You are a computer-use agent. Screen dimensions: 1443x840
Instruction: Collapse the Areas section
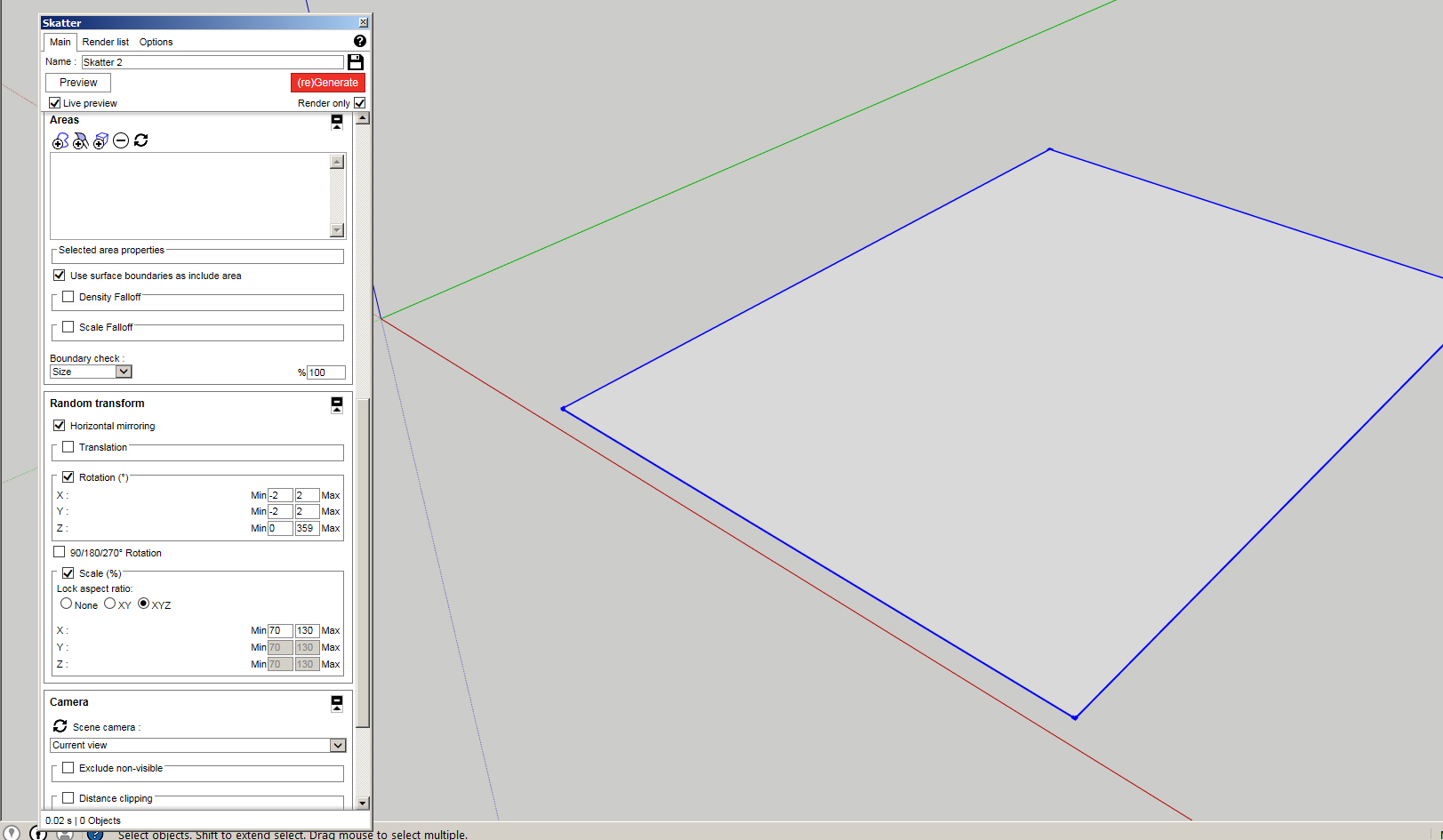click(337, 122)
